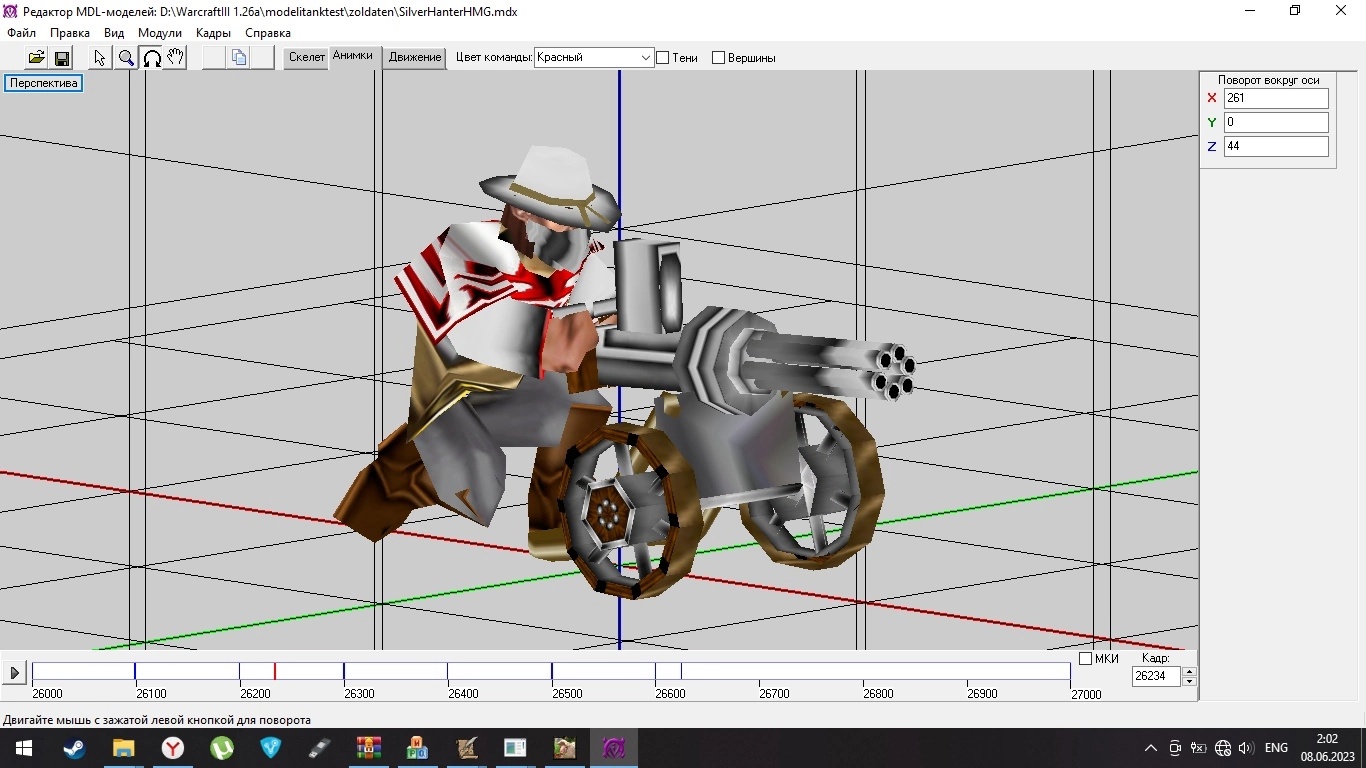This screenshot has height=768, width=1366.
Task: Click the 'Поворот вокруг оси' panel title
Action: pos(1268,80)
